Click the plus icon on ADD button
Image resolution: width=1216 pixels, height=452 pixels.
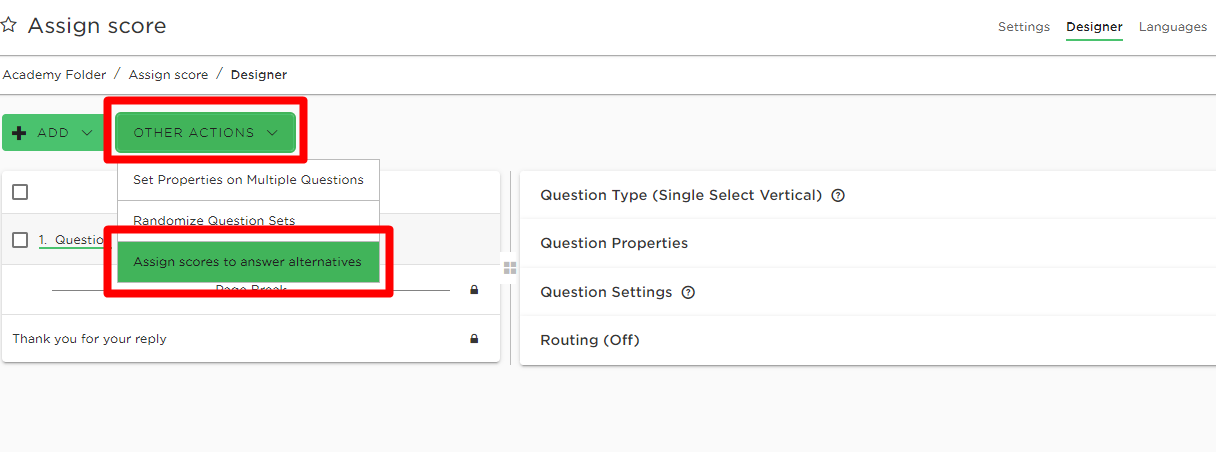pyautogui.click(x=19, y=133)
